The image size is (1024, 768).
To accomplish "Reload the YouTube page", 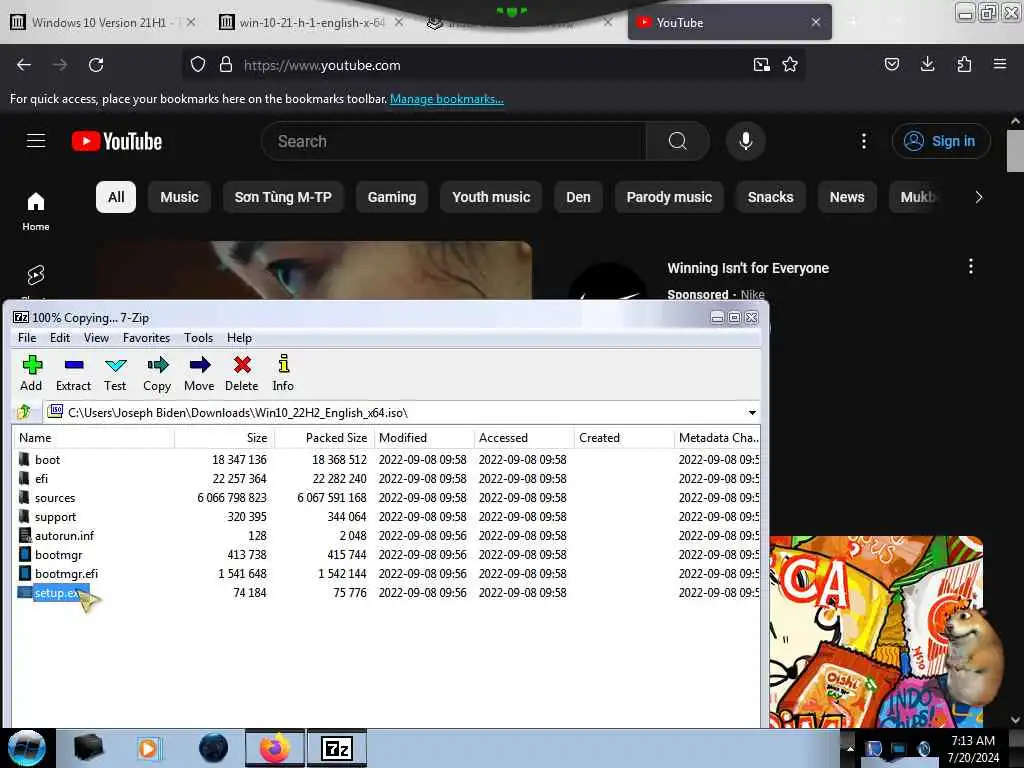I will pyautogui.click(x=96, y=65).
